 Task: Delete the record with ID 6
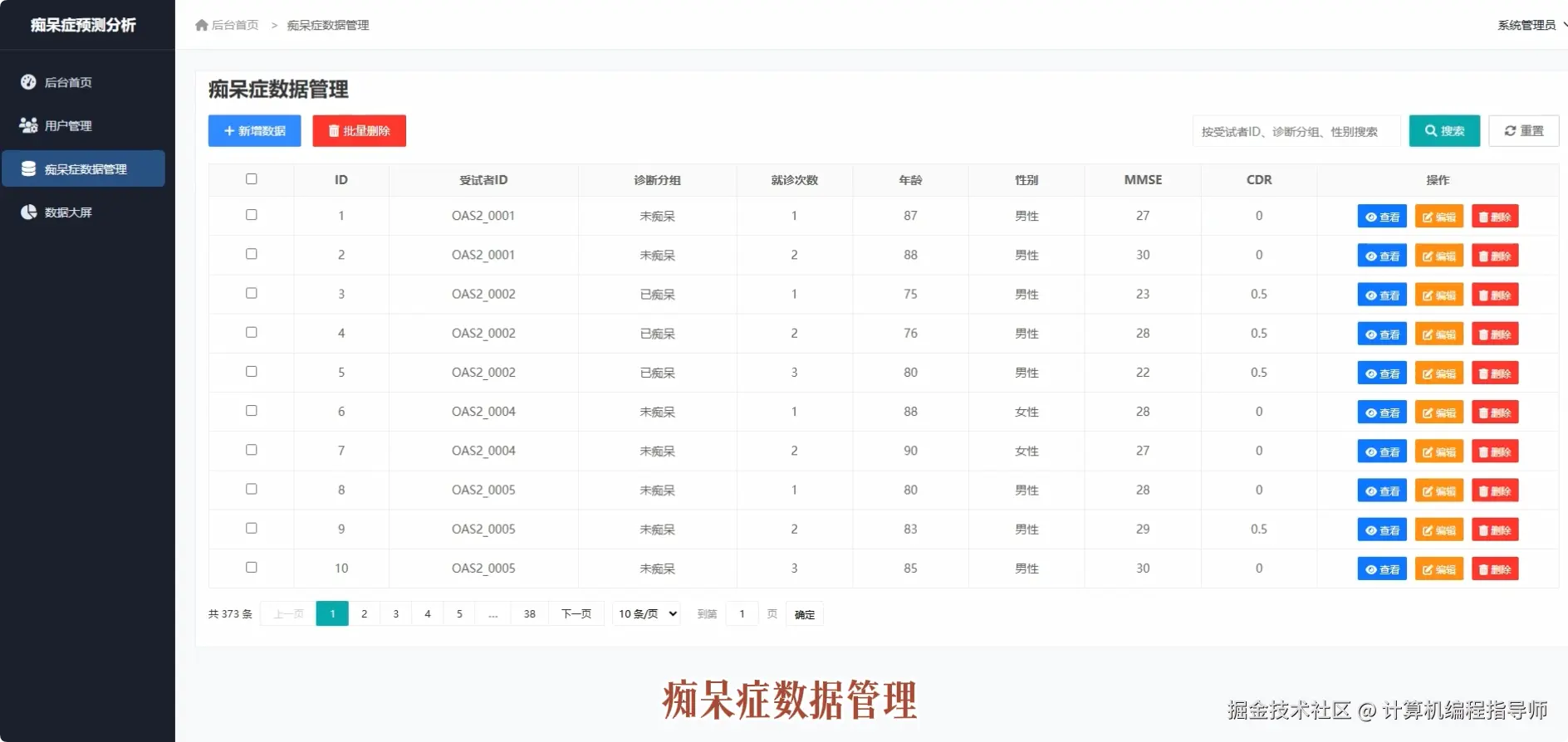[x=1495, y=412]
